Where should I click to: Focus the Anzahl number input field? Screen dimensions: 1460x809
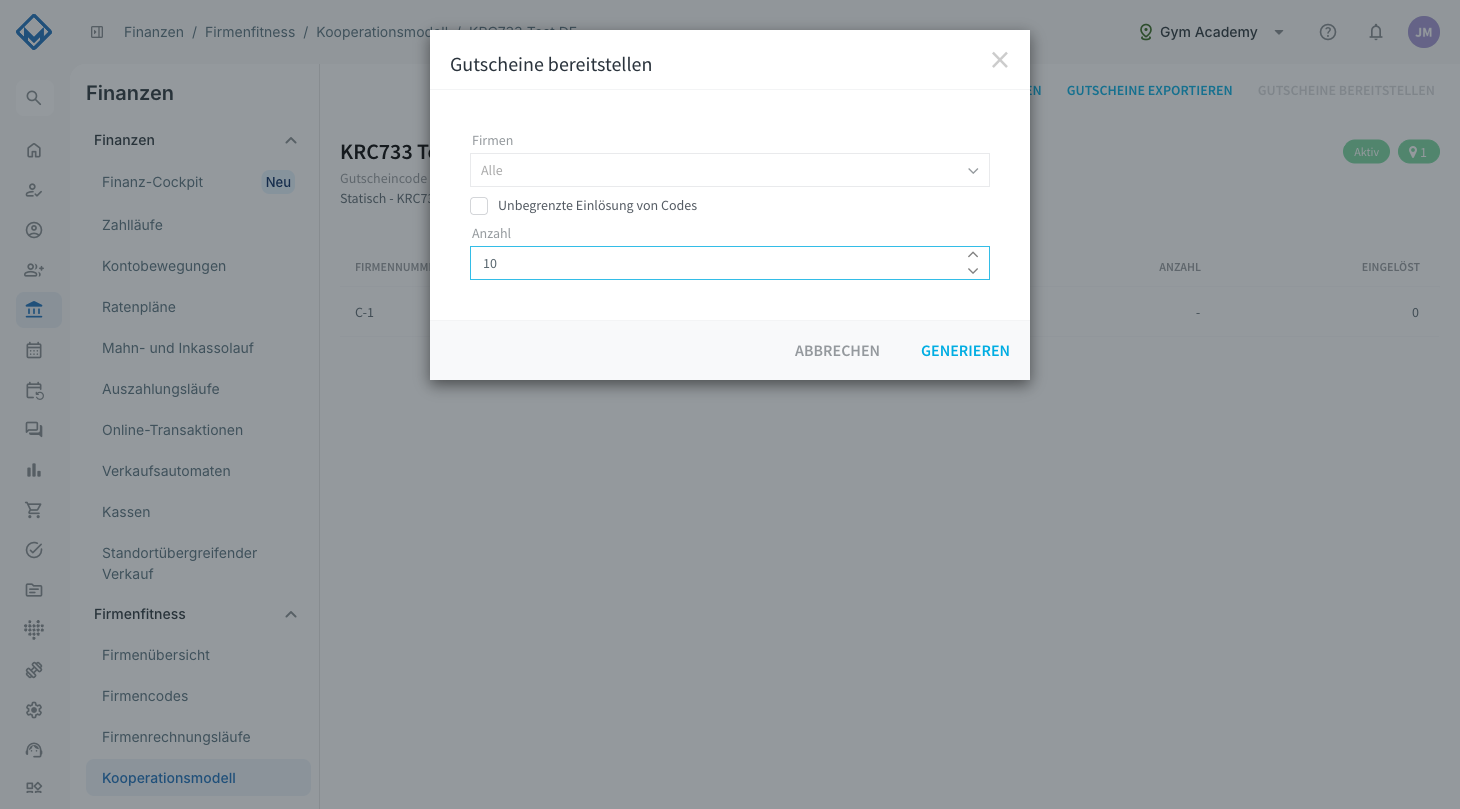(715, 263)
